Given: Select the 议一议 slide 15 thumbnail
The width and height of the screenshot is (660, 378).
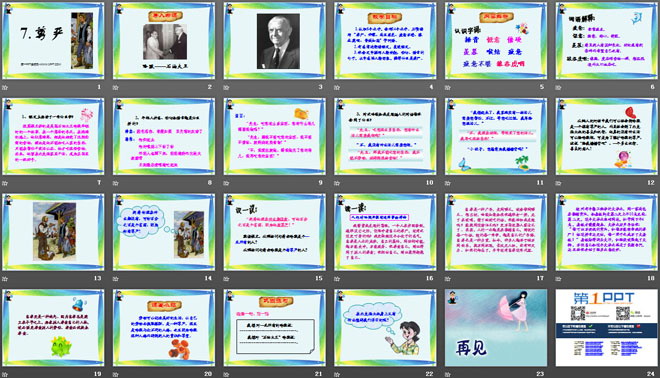Looking at the screenshot, I should tap(274, 232).
